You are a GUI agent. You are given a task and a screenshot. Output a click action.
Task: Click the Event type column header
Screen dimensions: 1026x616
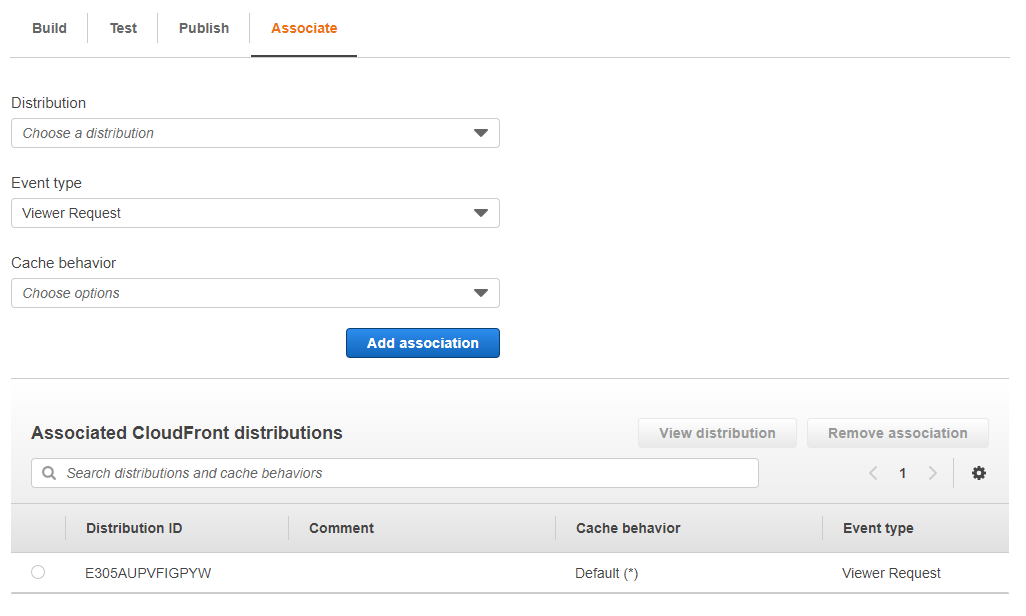pyautogui.click(x=877, y=528)
